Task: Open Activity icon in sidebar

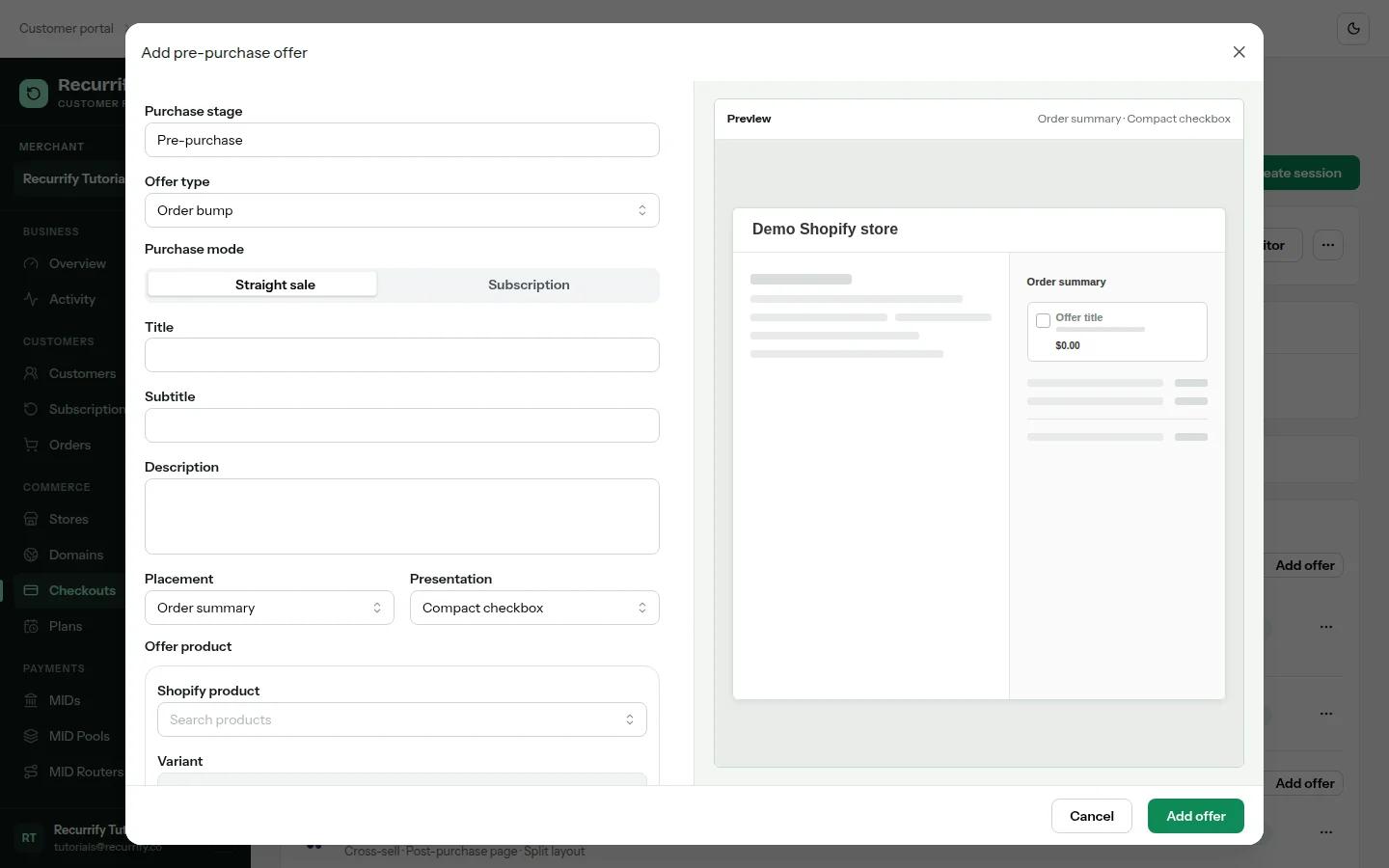Action: coord(31,299)
